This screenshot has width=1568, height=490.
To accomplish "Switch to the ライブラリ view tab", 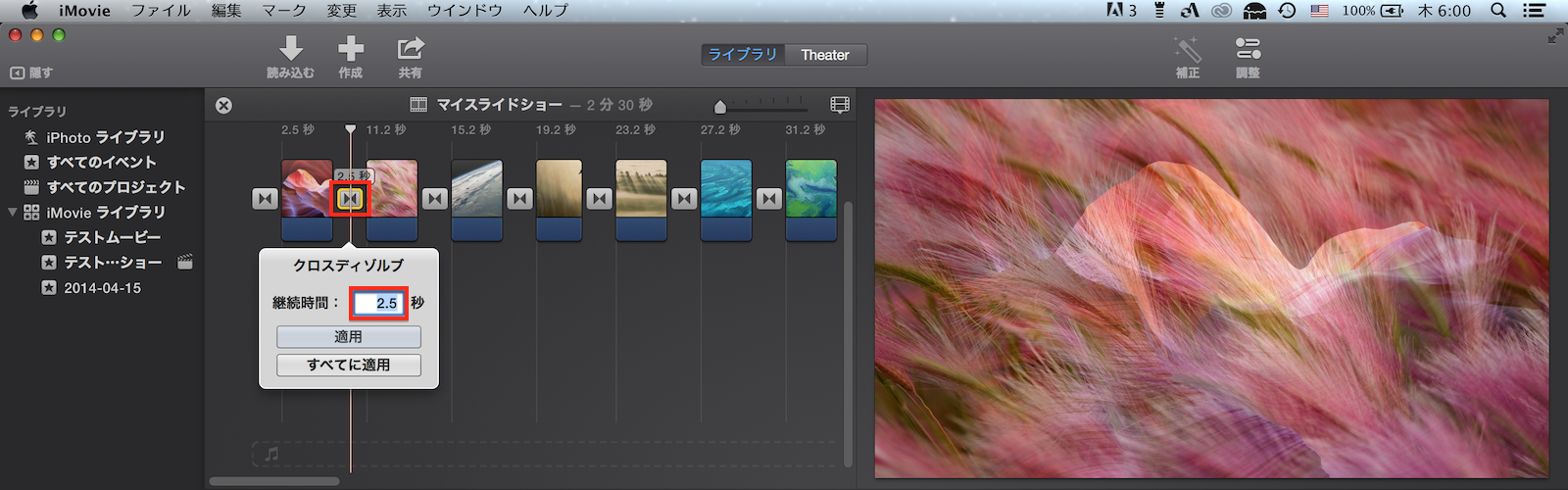I will click(x=743, y=55).
